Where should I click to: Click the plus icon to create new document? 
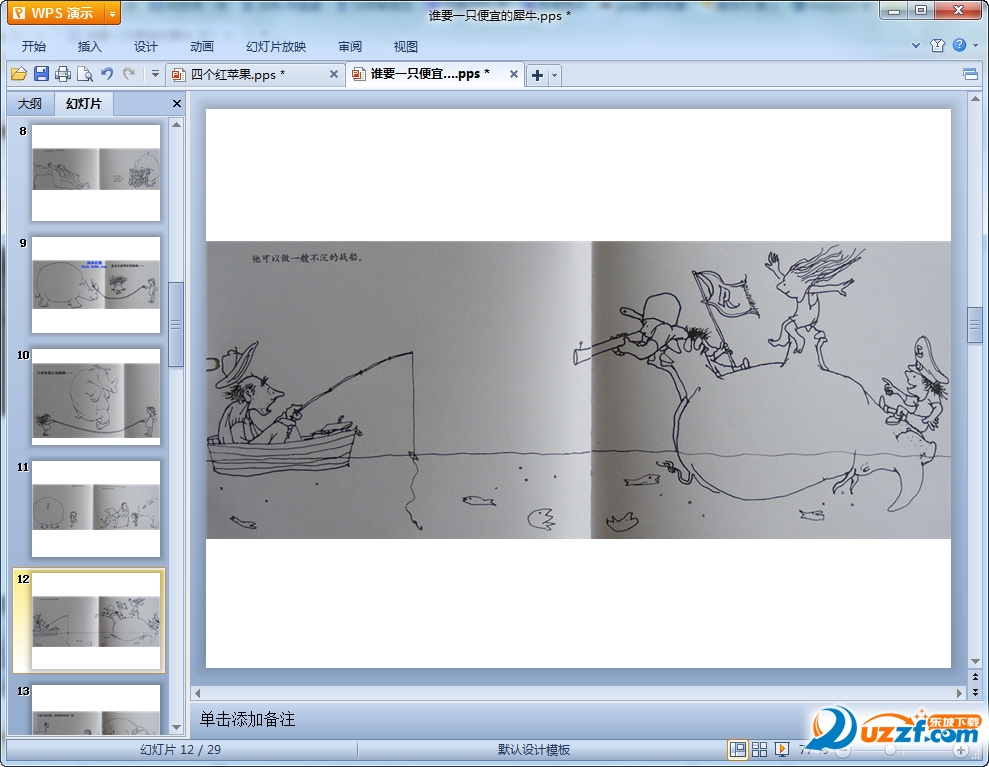537,76
